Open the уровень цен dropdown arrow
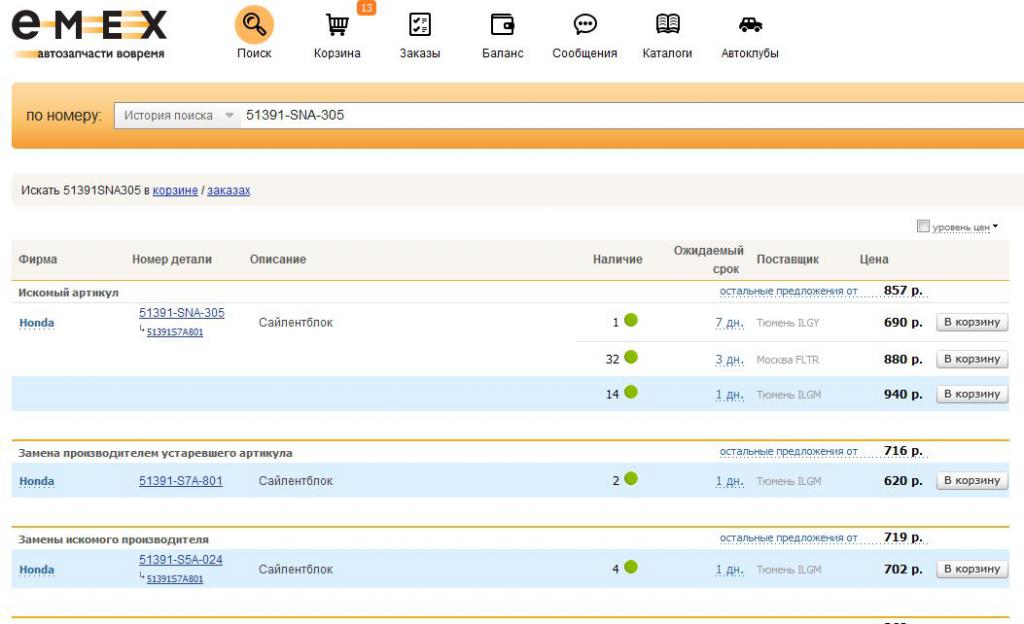Screen dimensions: 1024x624 [x=995, y=226]
